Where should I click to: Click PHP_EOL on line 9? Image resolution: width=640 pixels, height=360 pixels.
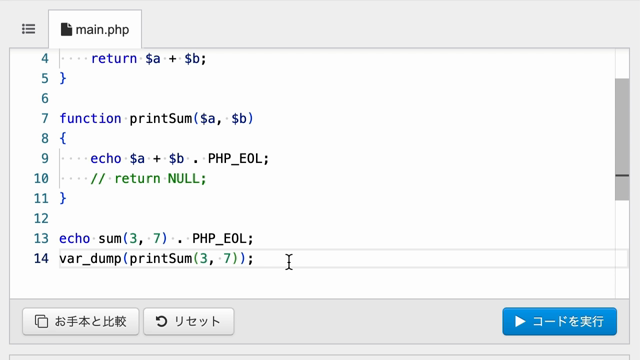pyautogui.click(x=235, y=158)
